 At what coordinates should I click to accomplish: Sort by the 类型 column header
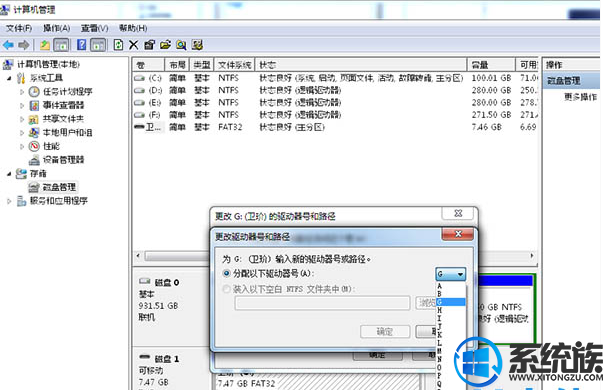click(x=202, y=65)
